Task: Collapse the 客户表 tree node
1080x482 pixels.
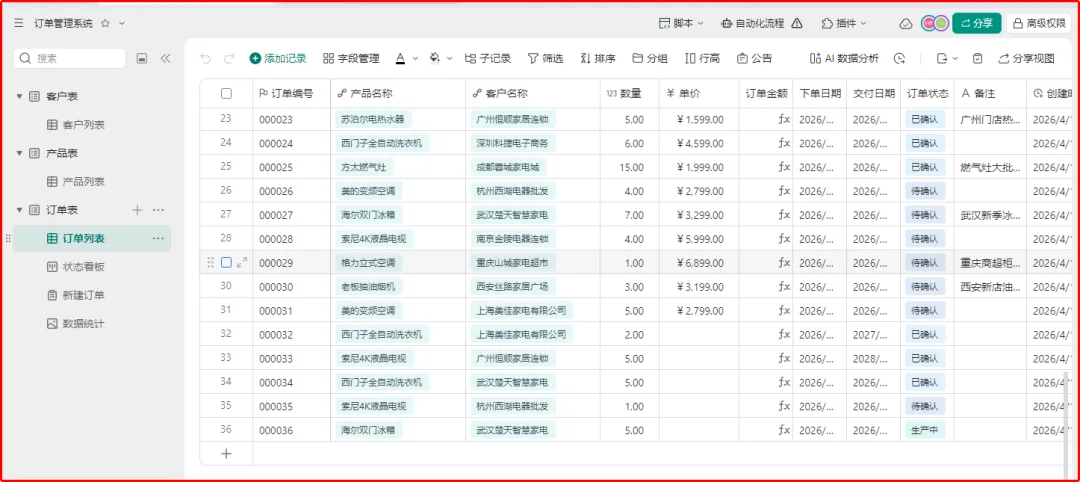Action: click(x=19, y=96)
